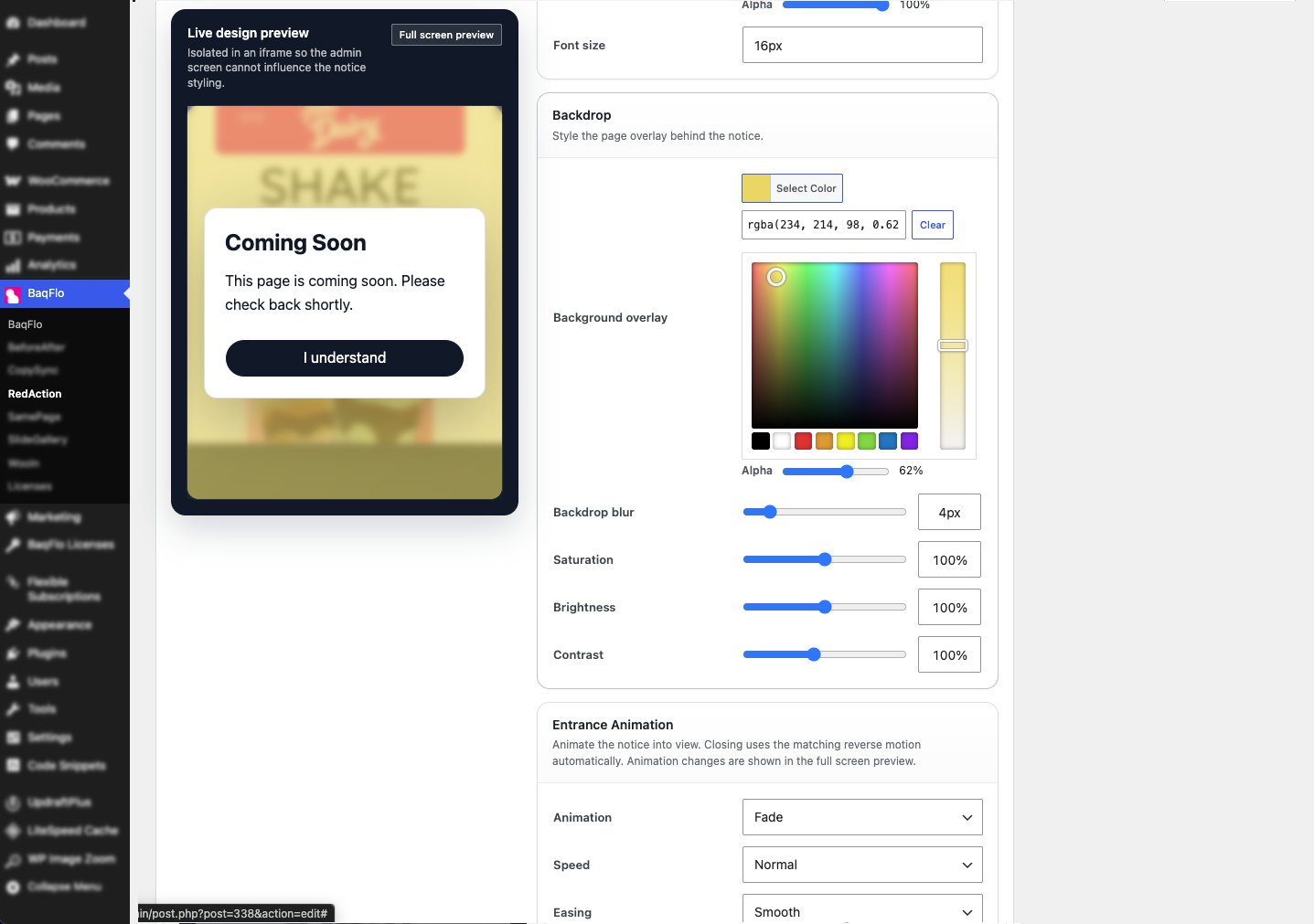Viewport: 1314px width, 924px height.
Task: Pick the purple palette swatch
Action: pyautogui.click(x=909, y=441)
